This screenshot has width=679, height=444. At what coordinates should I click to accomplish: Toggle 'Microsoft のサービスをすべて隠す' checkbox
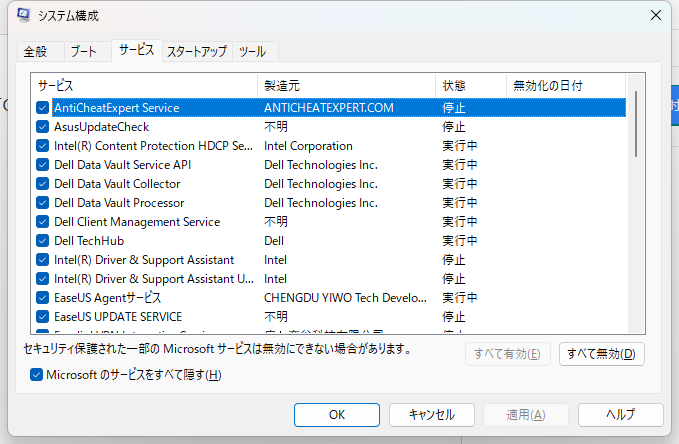(37, 375)
